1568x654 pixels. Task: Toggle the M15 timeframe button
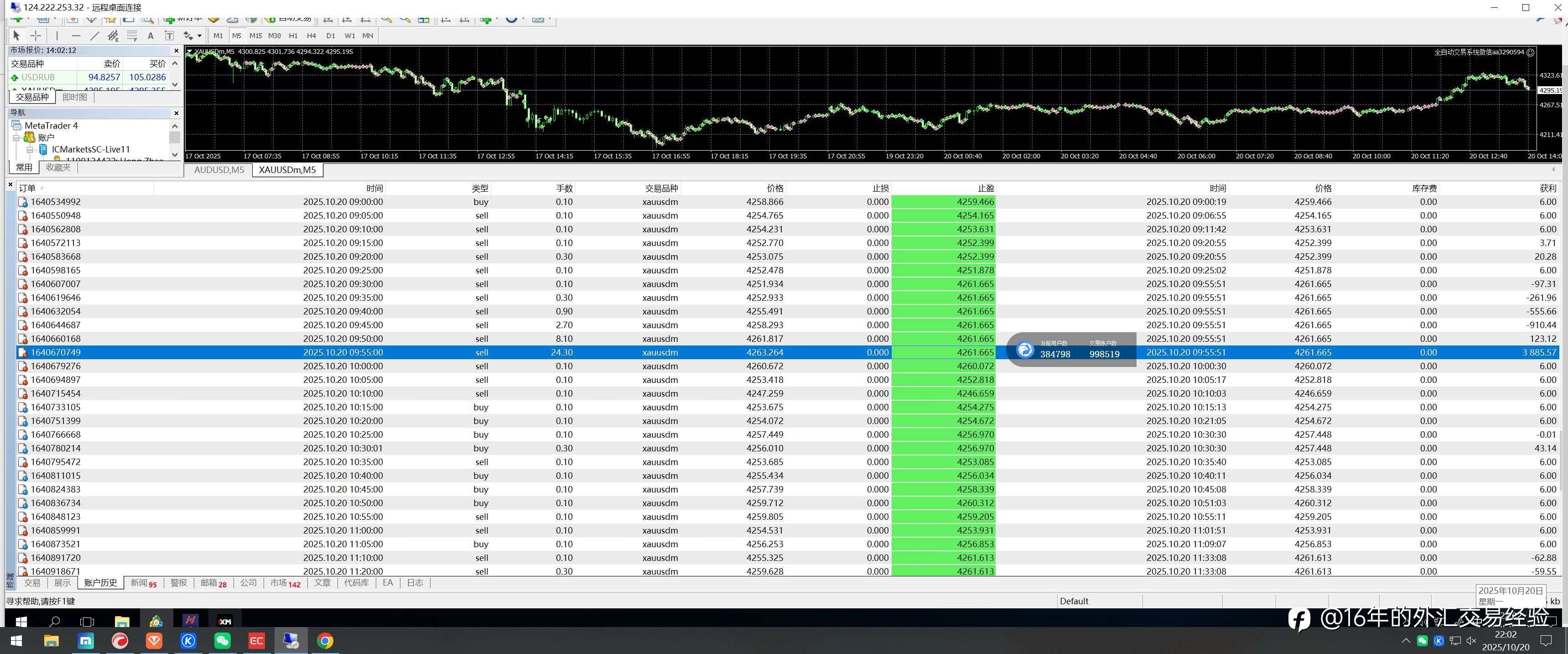coord(256,36)
